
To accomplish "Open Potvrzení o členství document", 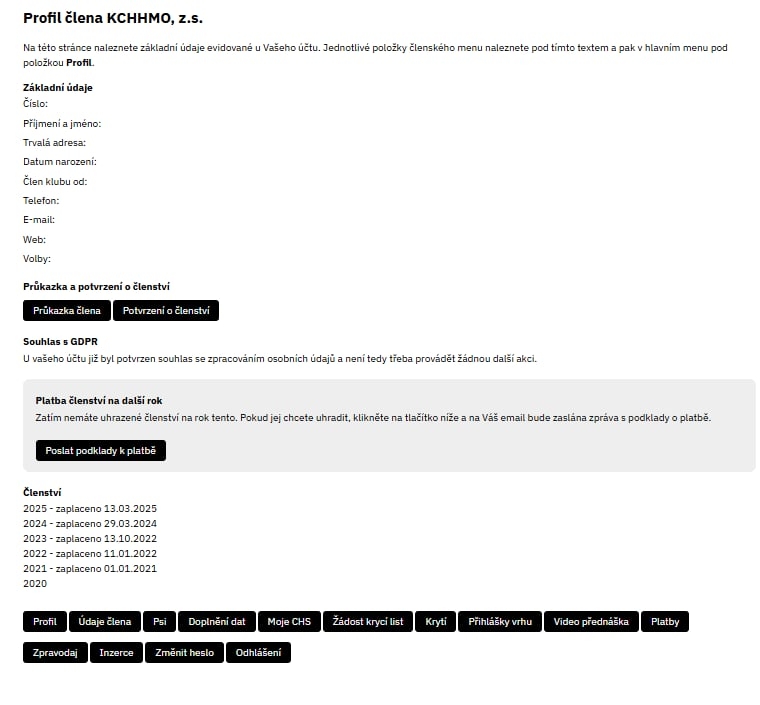I will pyautogui.click(x=166, y=311).
